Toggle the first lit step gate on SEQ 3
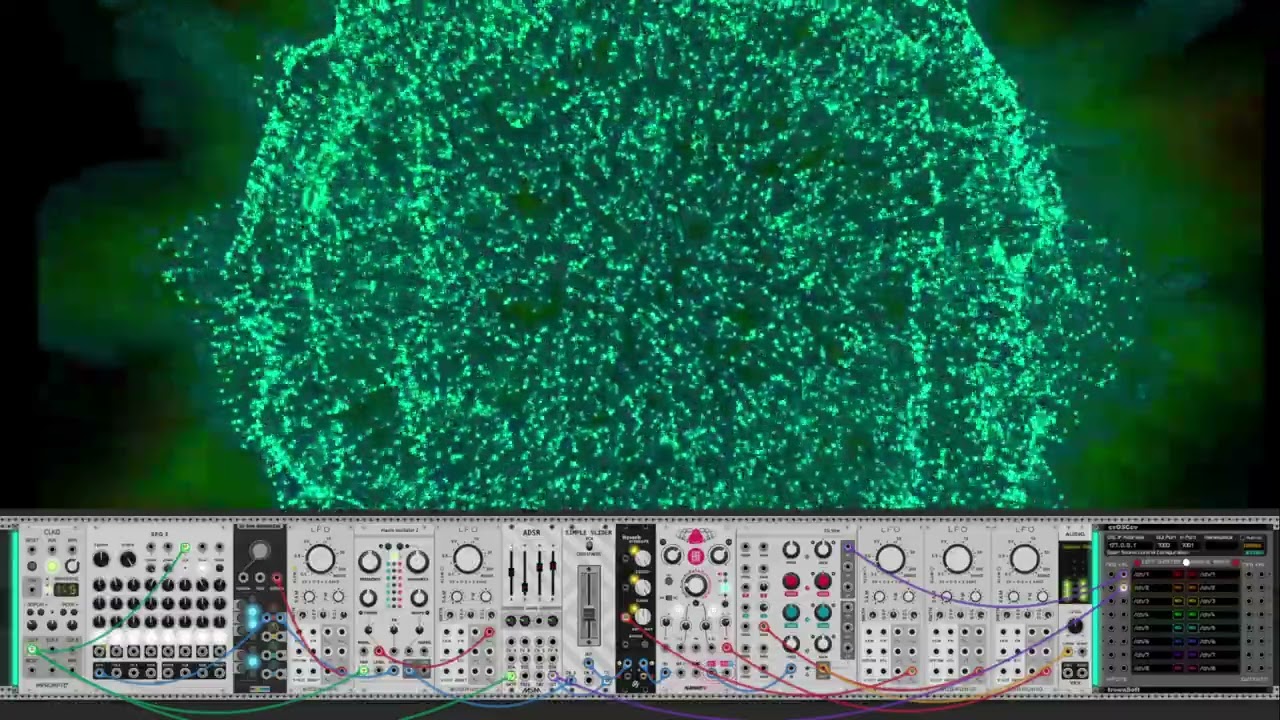The width and height of the screenshot is (1280, 720). pos(99,636)
